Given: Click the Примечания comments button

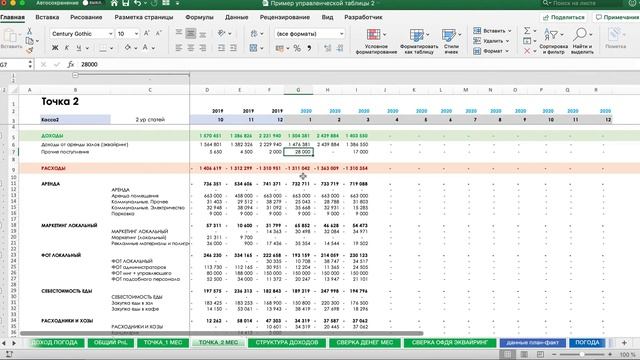Looking at the screenshot, I should [617, 17].
